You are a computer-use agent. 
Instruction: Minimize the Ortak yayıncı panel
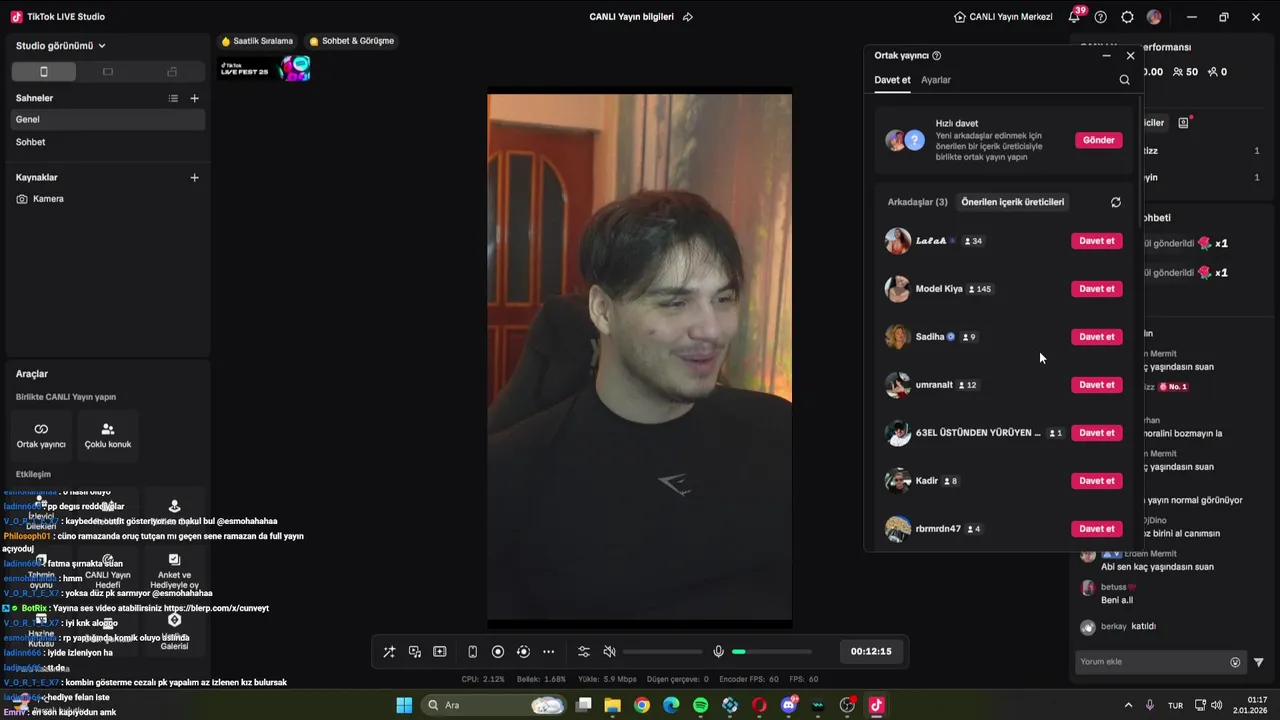pyautogui.click(x=1106, y=56)
